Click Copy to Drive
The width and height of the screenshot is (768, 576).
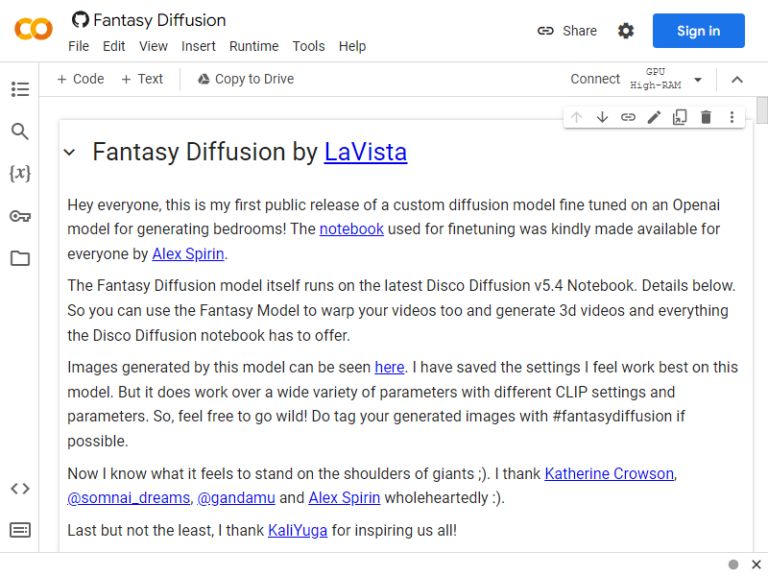point(246,79)
